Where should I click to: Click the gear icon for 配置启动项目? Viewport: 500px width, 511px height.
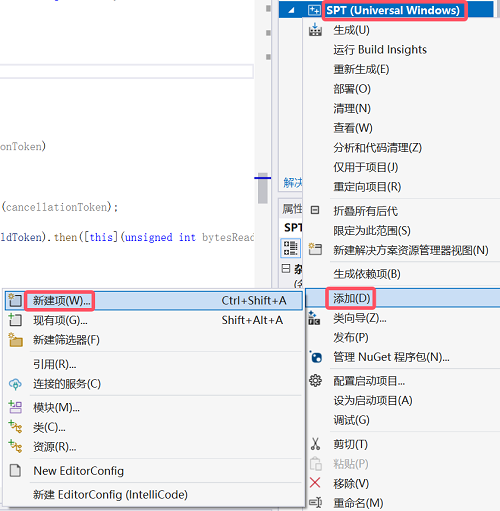[x=315, y=381]
